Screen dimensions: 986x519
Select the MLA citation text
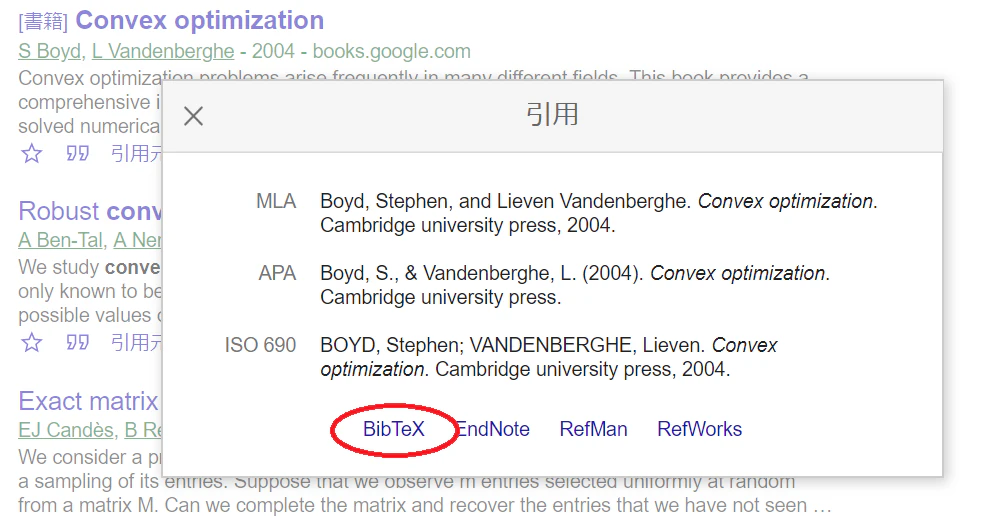point(599,213)
